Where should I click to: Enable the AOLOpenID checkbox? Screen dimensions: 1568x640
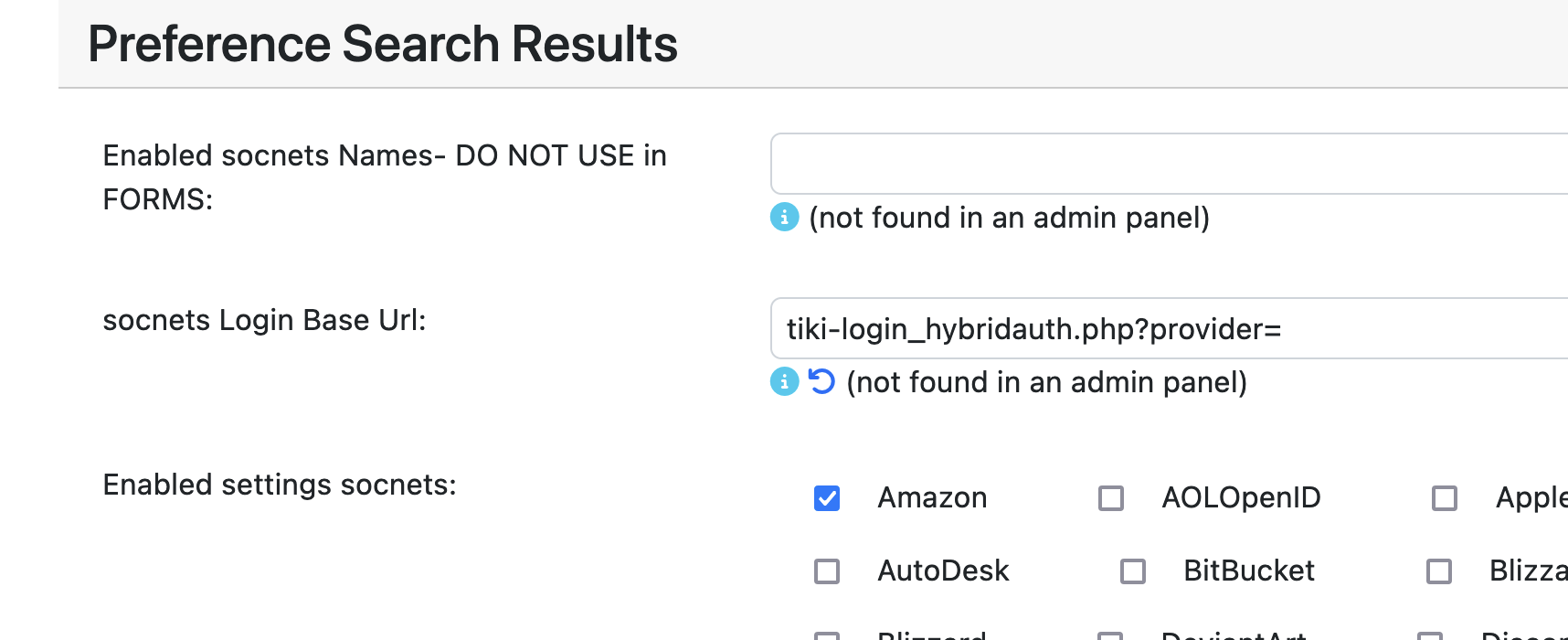(x=1111, y=498)
